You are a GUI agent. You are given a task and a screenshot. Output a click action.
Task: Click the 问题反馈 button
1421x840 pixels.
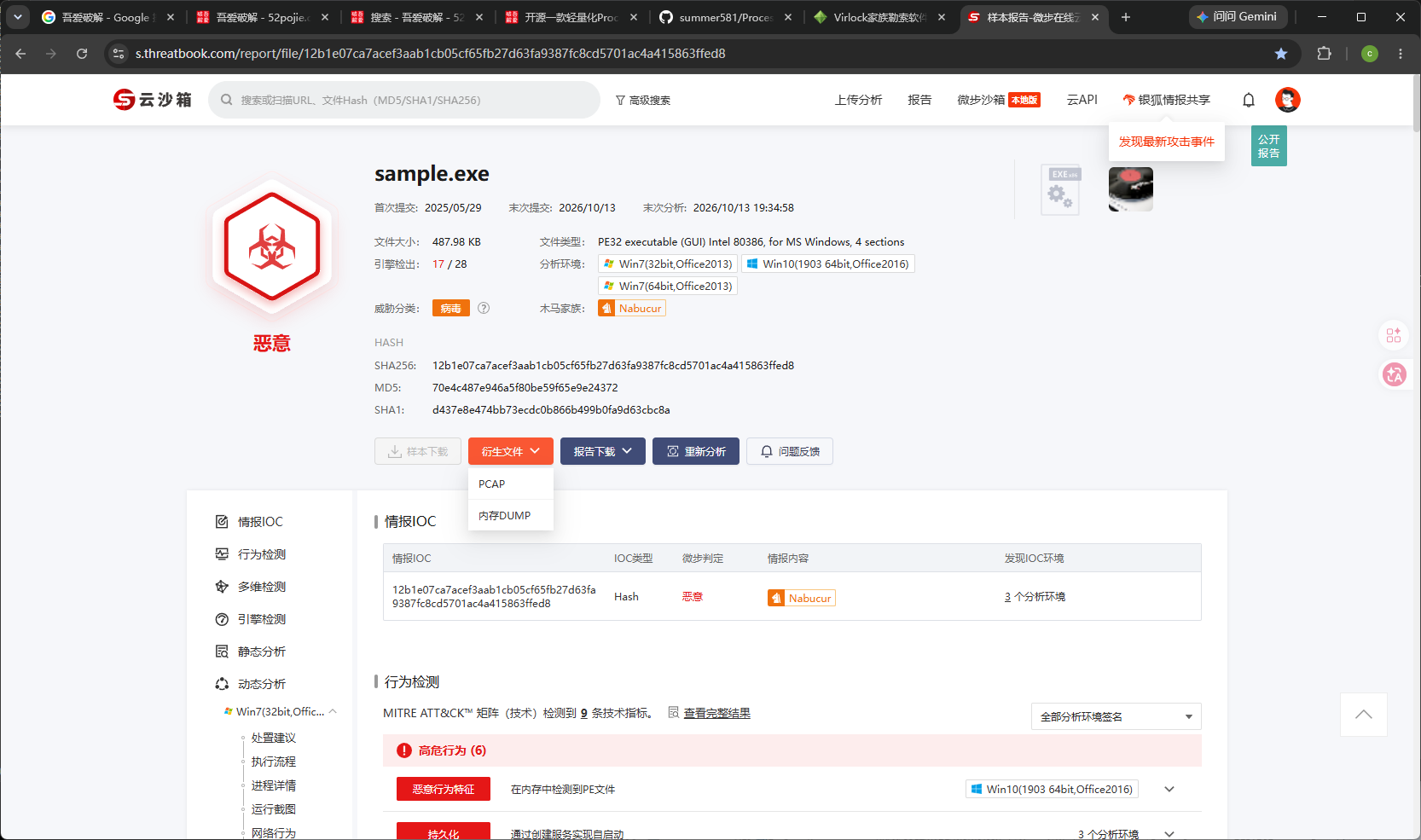790,451
